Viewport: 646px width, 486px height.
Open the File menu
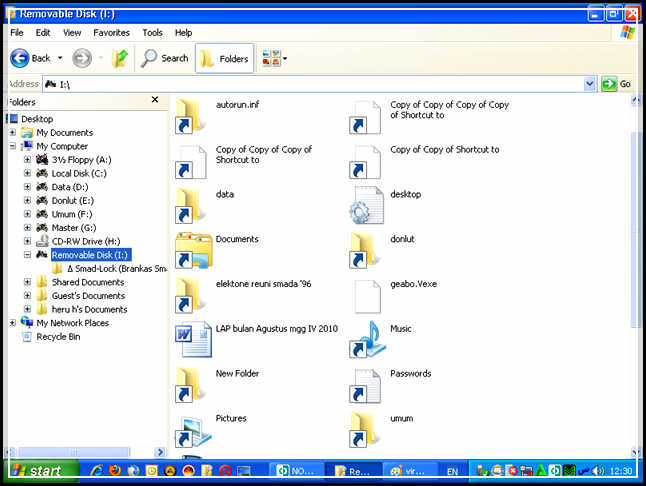16,33
